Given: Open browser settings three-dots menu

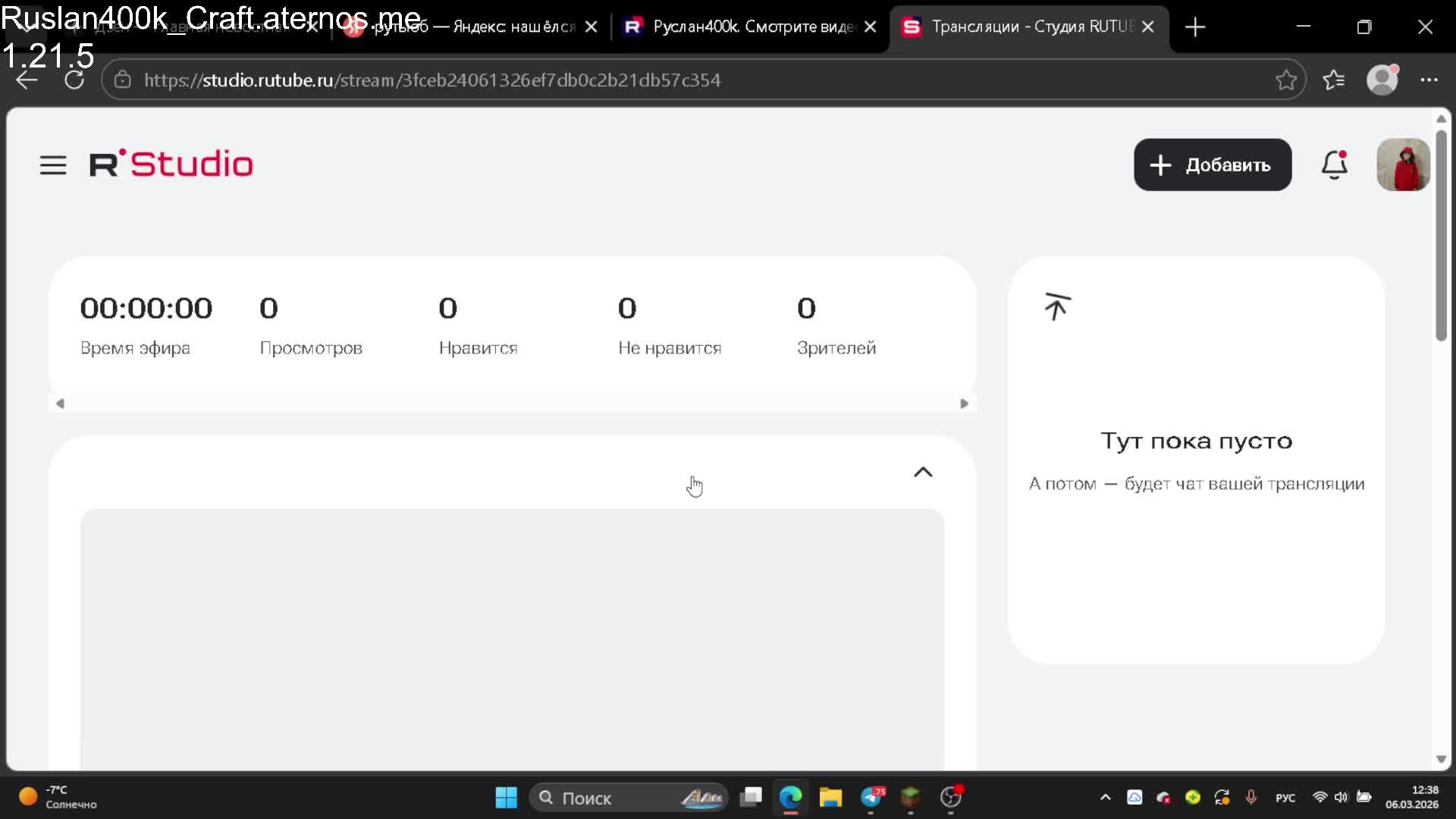Looking at the screenshot, I should click(x=1429, y=80).
